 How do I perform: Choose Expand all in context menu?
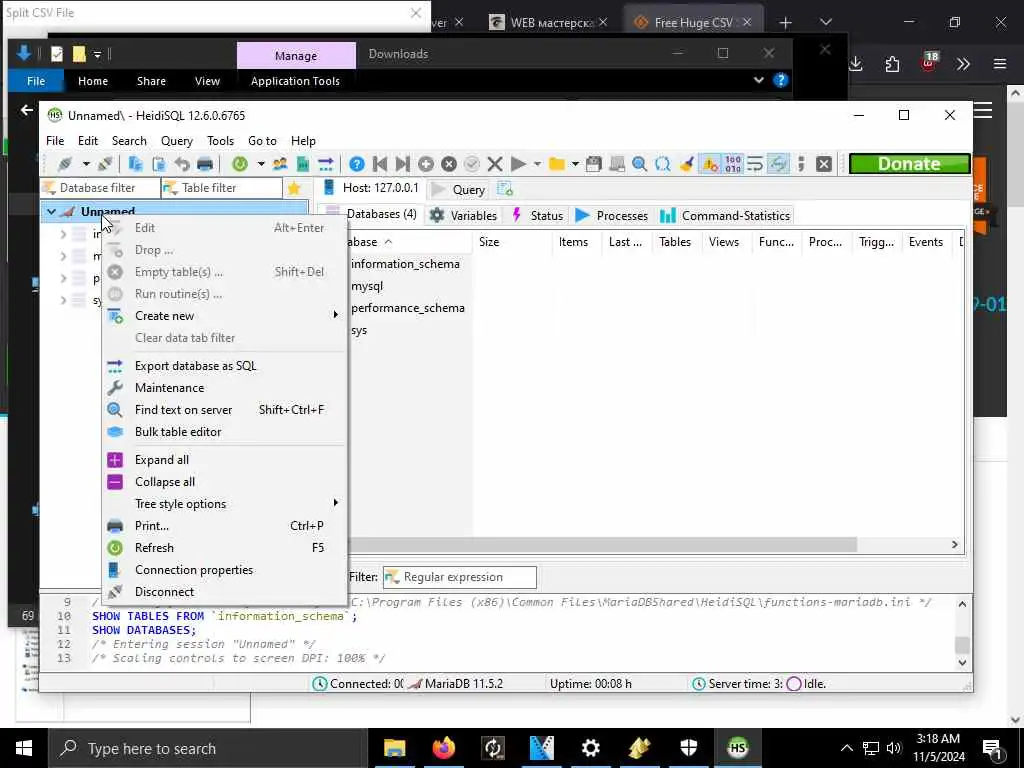pyautogui.click(x=226, y=460)
